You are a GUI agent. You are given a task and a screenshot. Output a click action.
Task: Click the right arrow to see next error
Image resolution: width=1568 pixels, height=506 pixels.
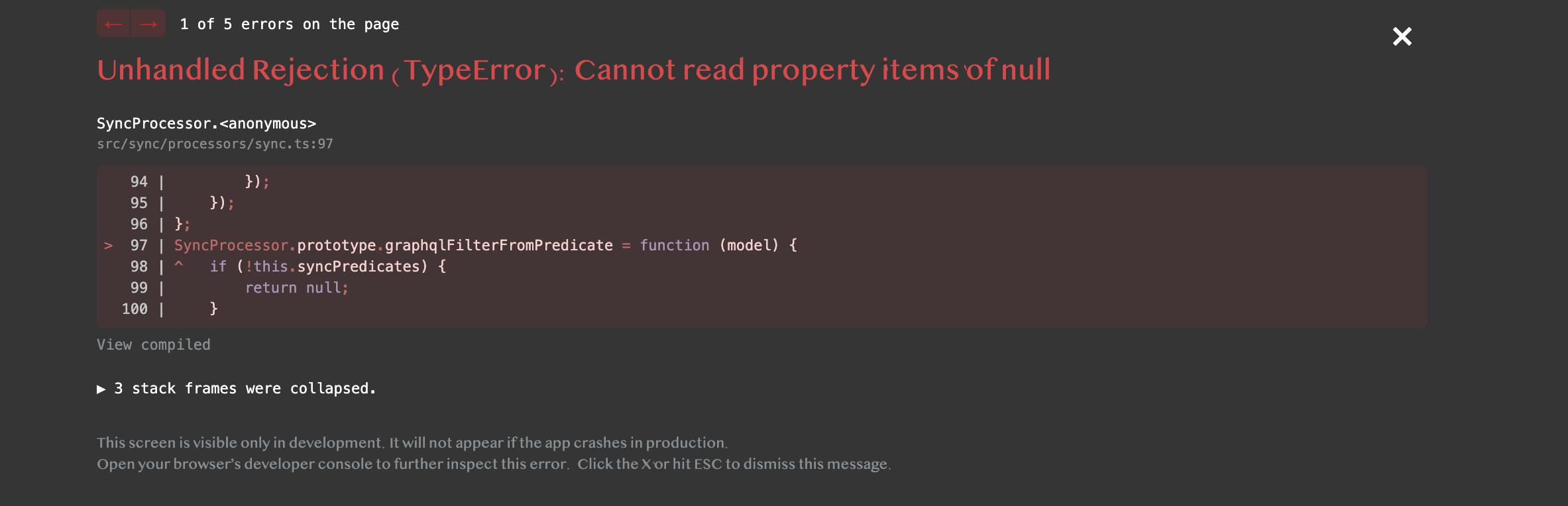[x=147, y=23]
